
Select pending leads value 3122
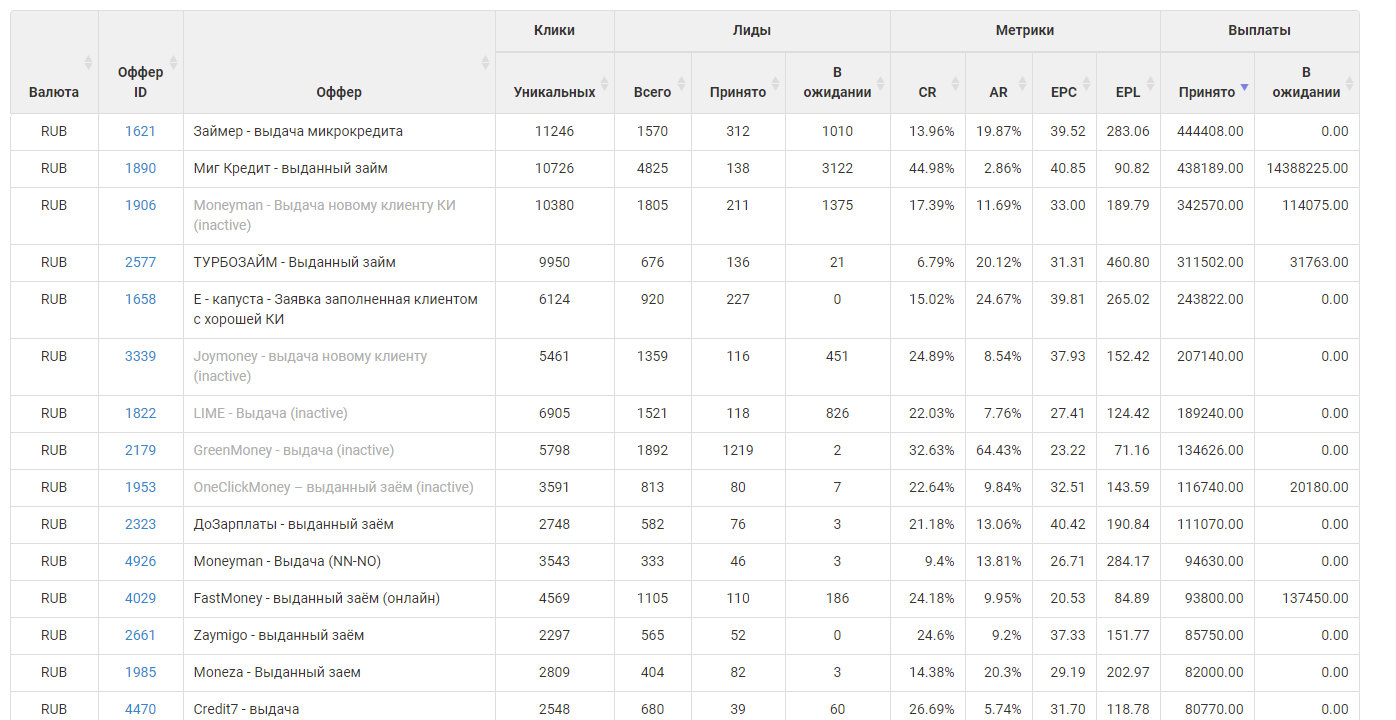pyautogui.click(x=837, y=168)
